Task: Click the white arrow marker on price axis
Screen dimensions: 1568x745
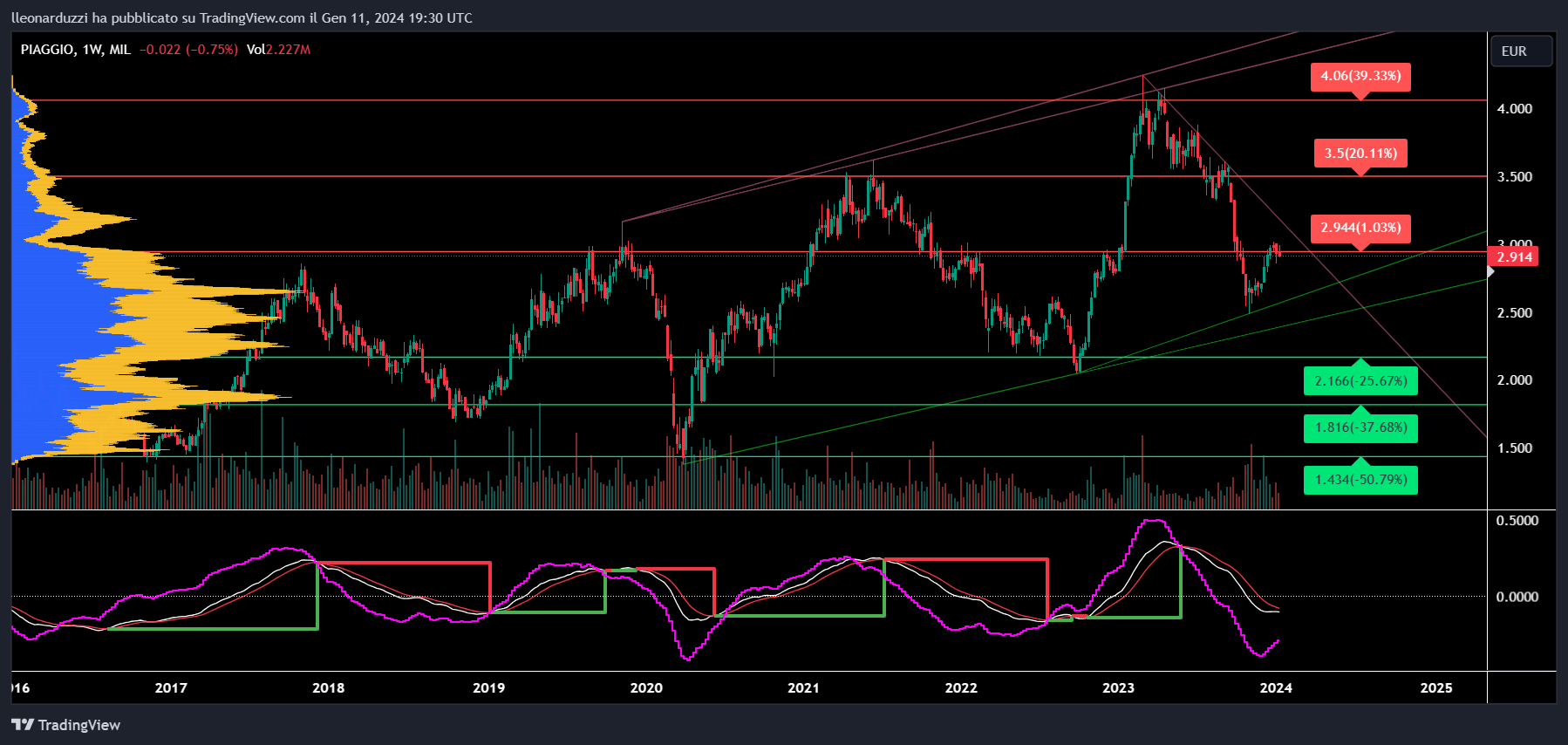Action: pyautogui.click(x=1490, y=272)
